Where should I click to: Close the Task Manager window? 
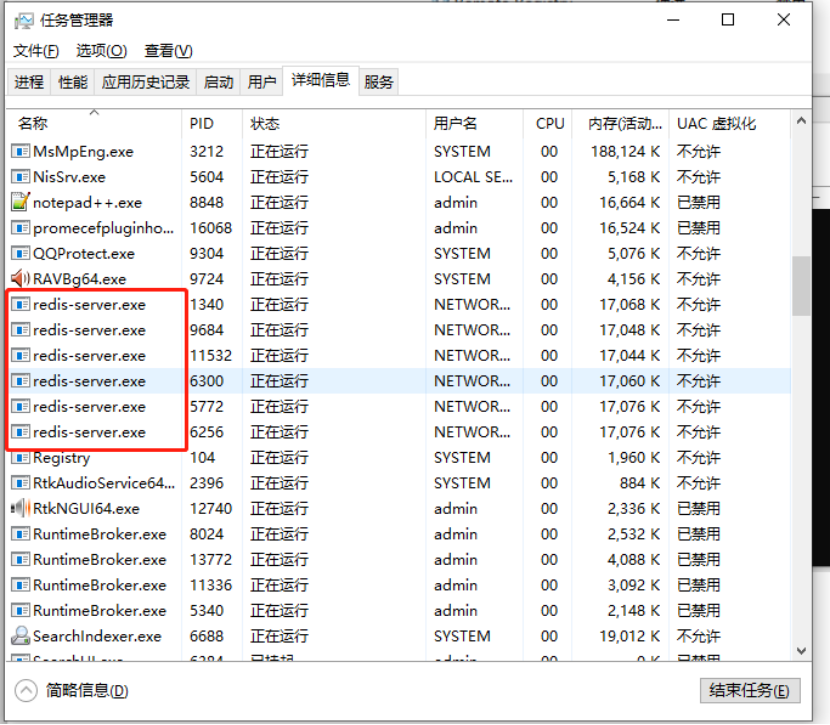(x=783, y=20)
